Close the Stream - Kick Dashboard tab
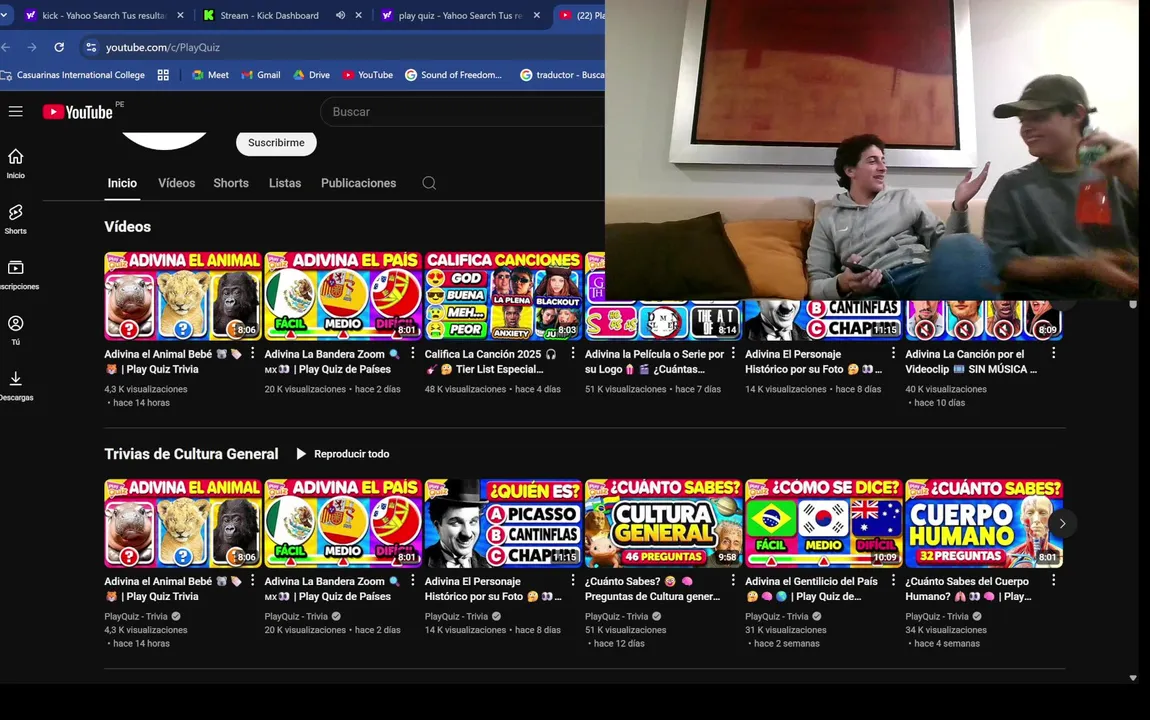This screenshot has width=1150, height=720. [359, 15]
